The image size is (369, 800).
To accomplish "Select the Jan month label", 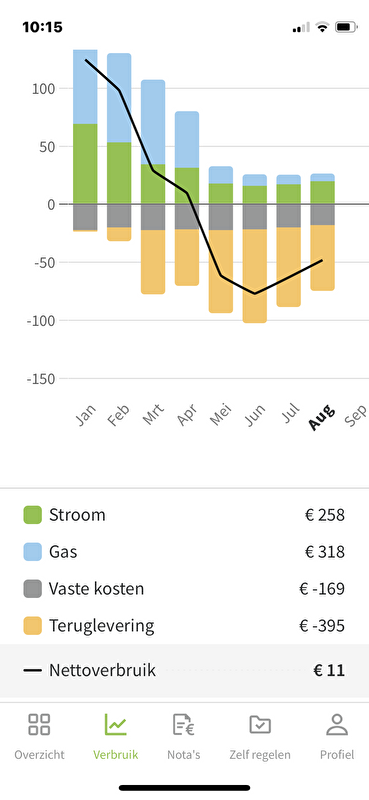I will [x=87, y=415].
